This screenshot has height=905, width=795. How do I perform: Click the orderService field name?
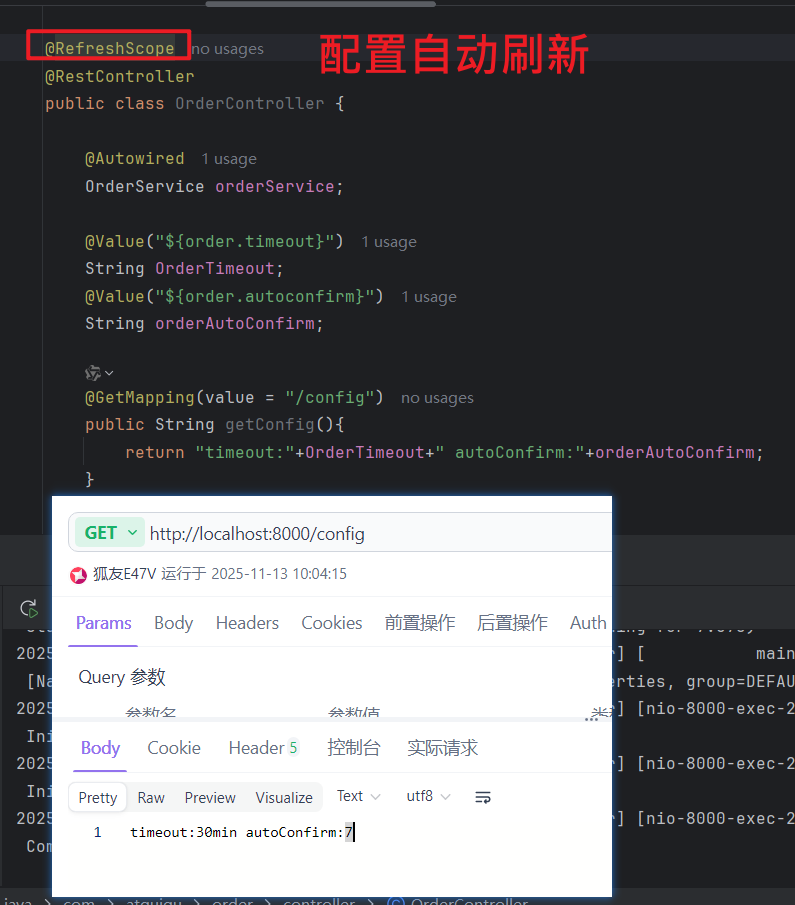[274, 186]
